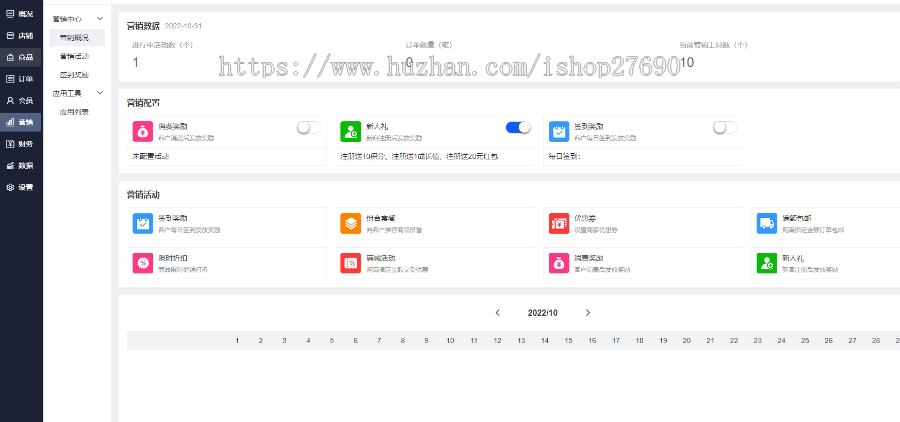The height and width of the screenshot is (422, 900).
Task: Open the 数据 data icon in the main sidebar
Action: [x=10, y=165]
